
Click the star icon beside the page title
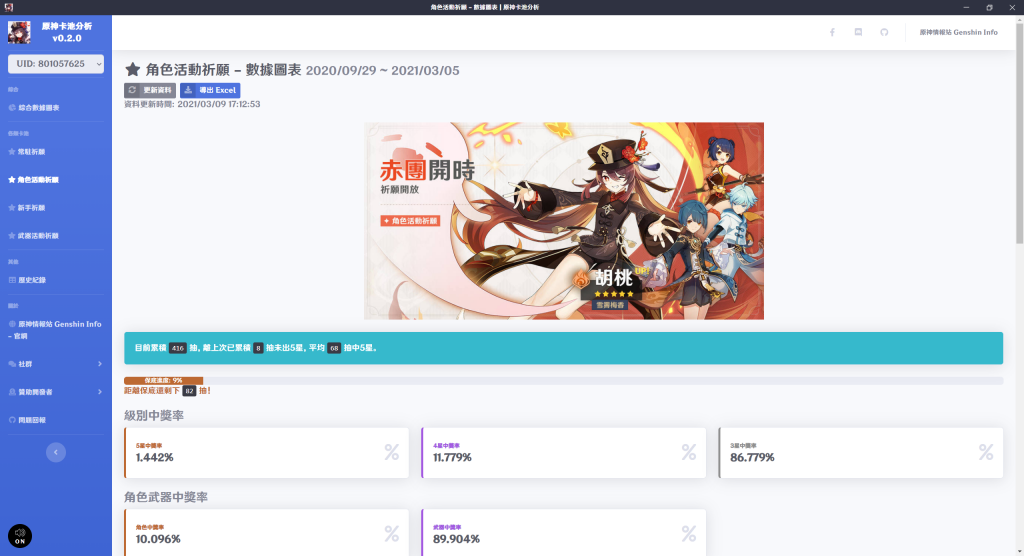tap(133, 69)
